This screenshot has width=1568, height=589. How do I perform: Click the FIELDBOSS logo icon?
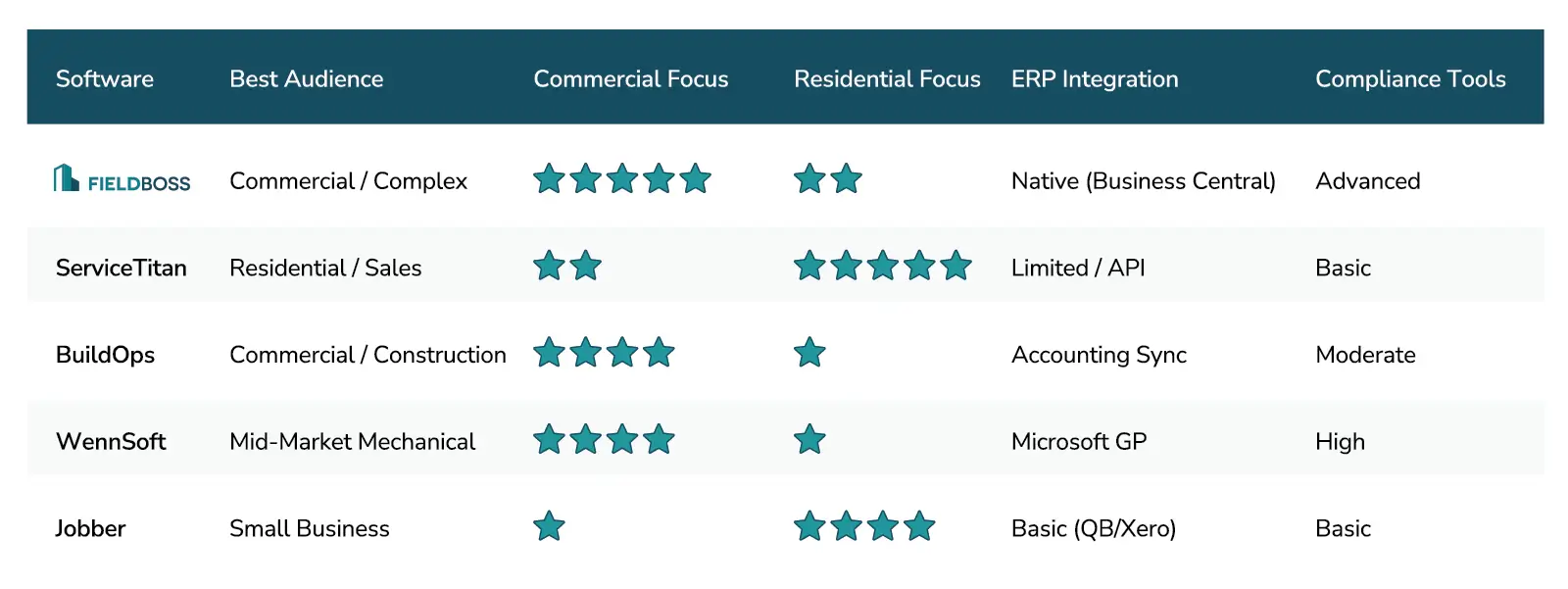click(x=67, y=178)
